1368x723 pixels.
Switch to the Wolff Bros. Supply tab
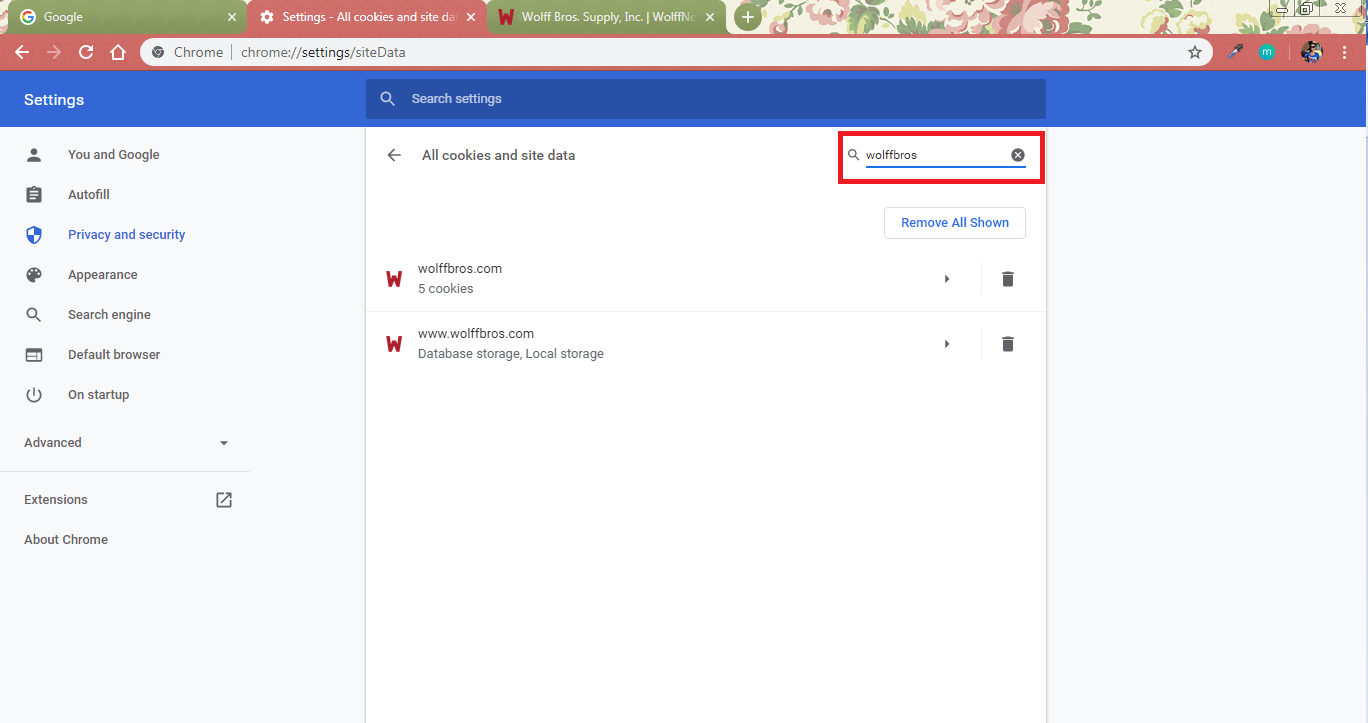click(605, 17)
